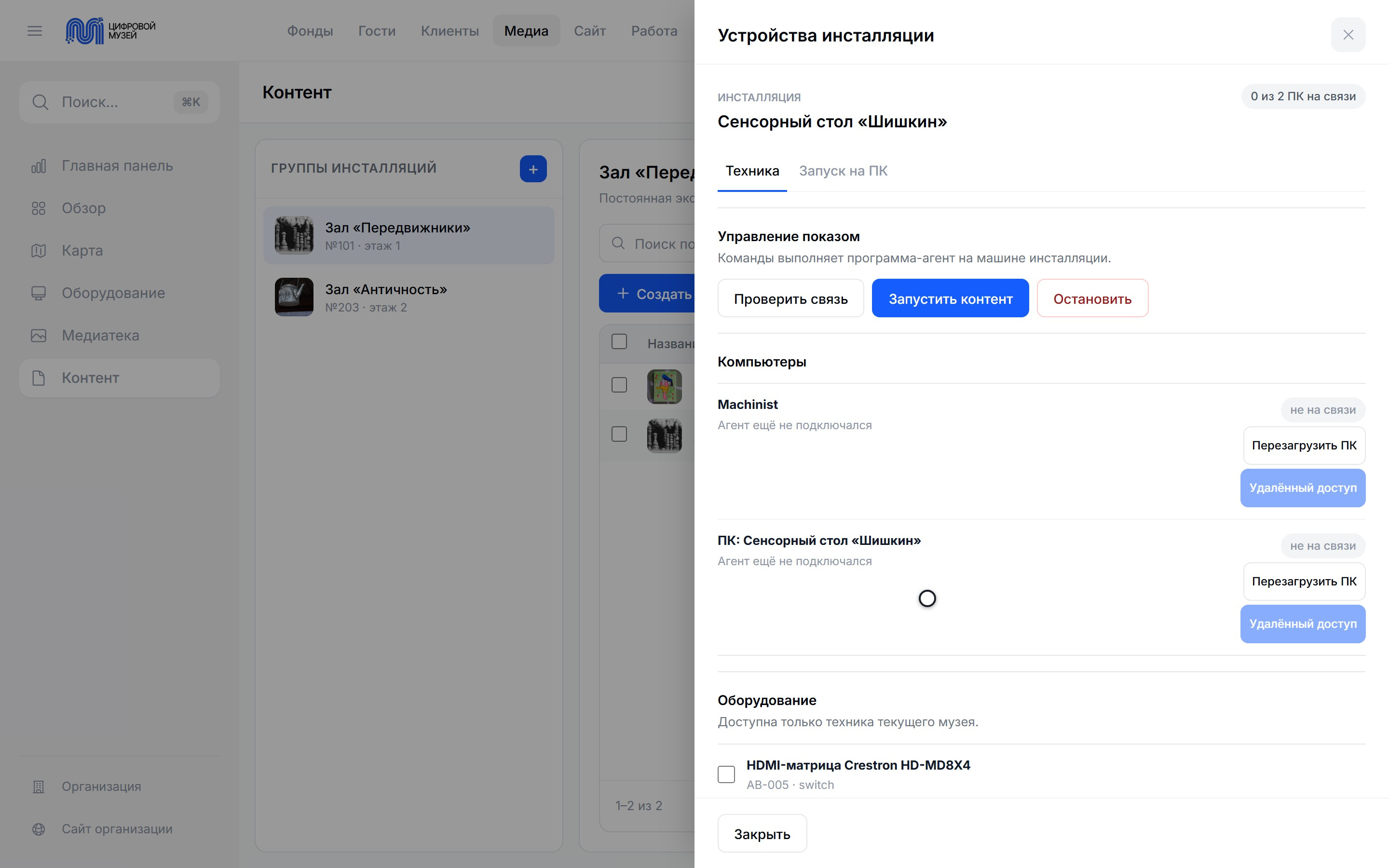This screenshot has width=1389, height=868.
Task: Click the Обзор grid icon
Action: (x=39, y=208)
